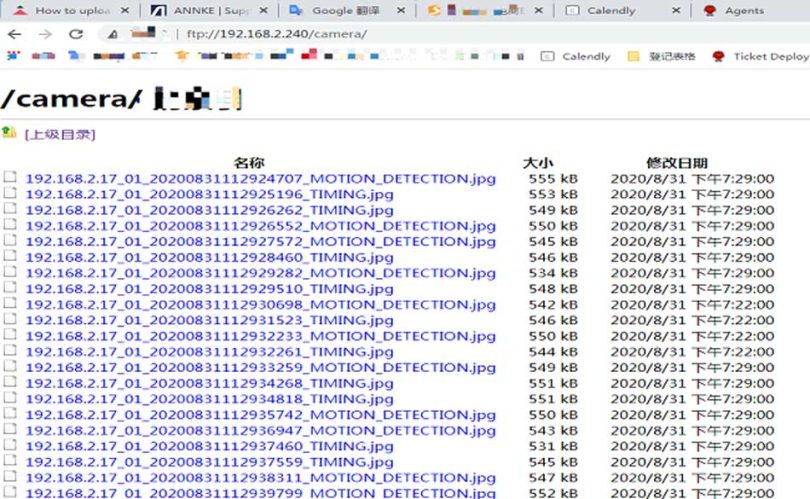Click file icon beside 20200831112925196_TIMING.jpg
This screenshot has width=810, height=499.
click(x=10, y=194)
